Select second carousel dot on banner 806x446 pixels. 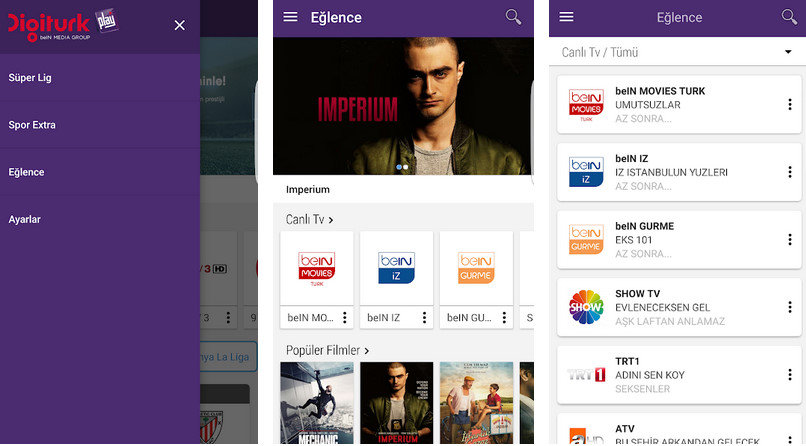(x=406, y=167)
